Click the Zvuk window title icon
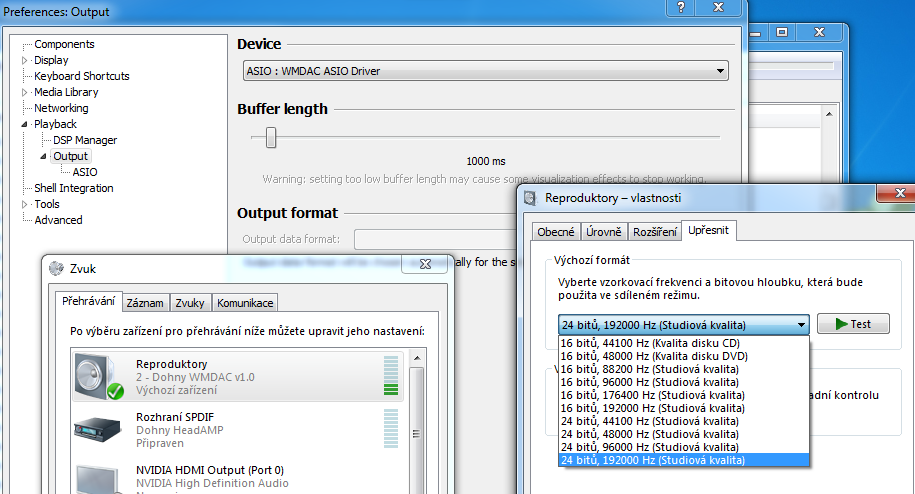 [57, 268]
